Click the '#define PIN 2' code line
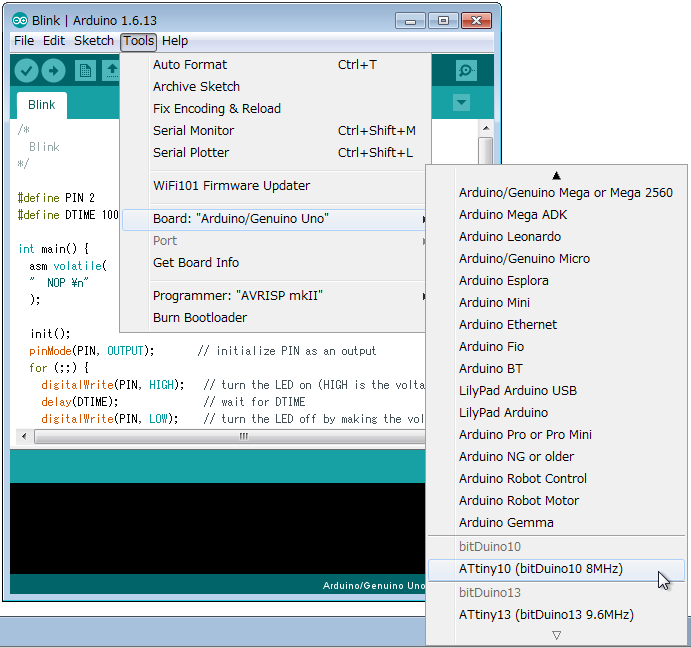691x648 pixels. pyautogui.click(x=56, y=198)
